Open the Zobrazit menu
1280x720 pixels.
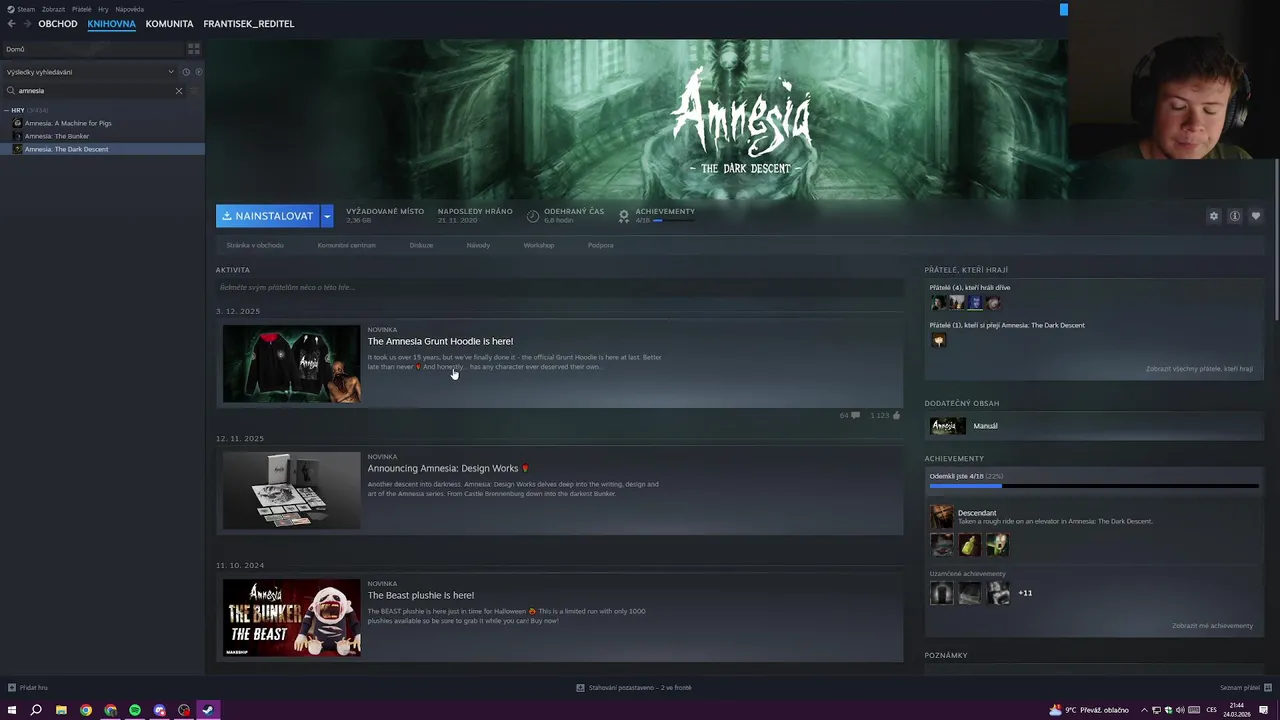[x=53, y=9]
